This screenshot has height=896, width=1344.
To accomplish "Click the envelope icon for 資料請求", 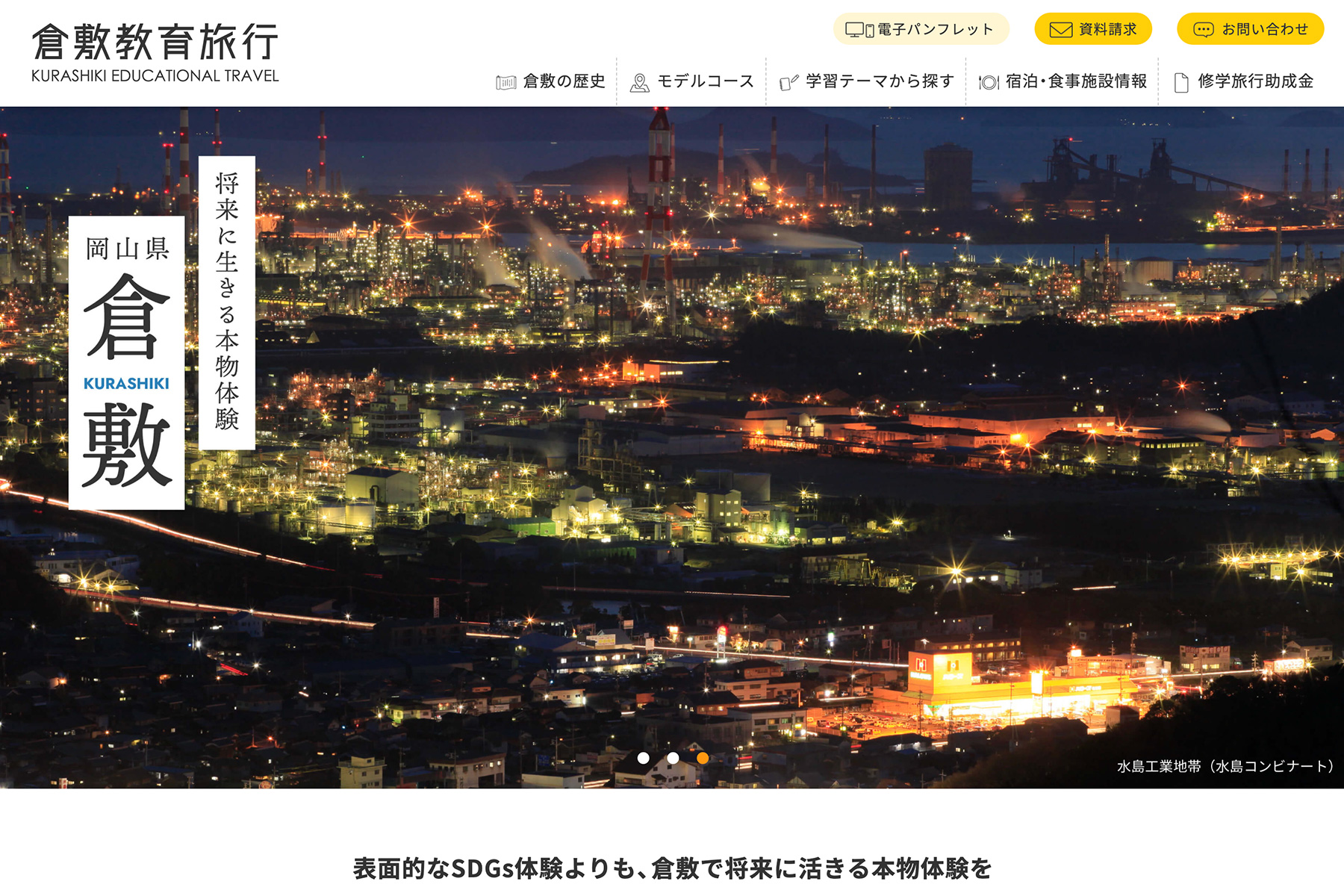I will [1060, 29].
